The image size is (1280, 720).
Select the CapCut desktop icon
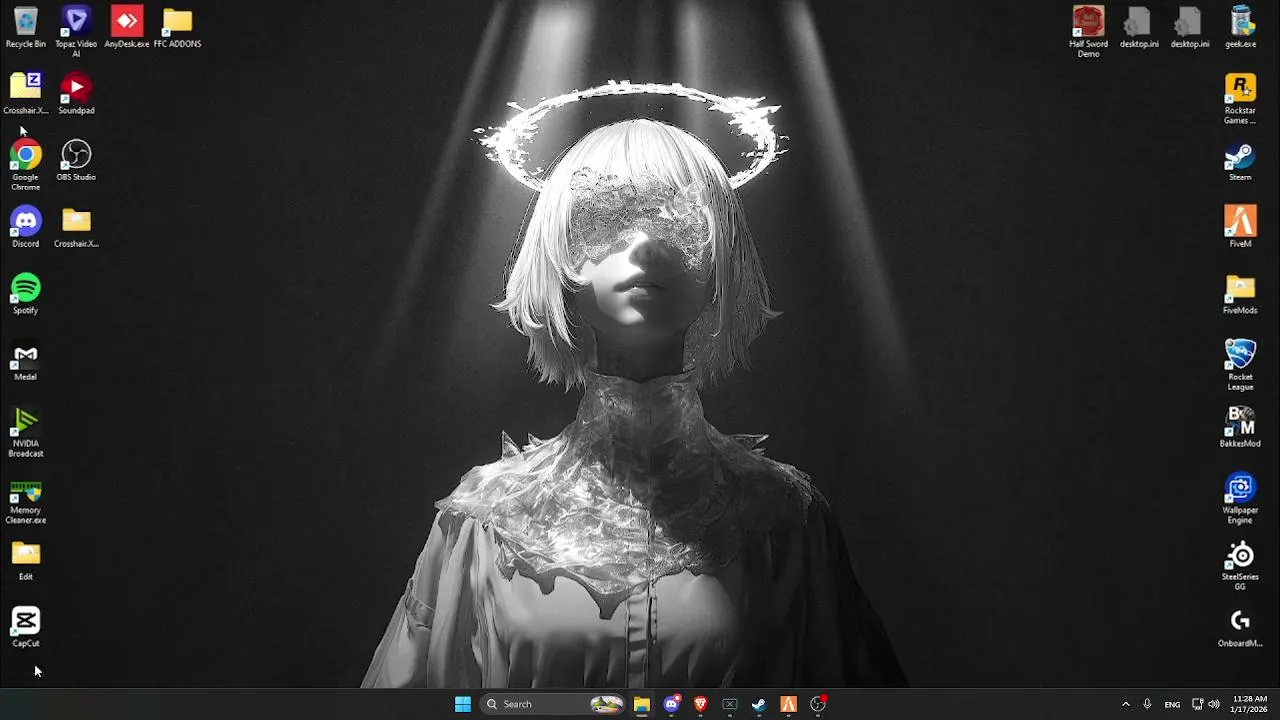[x=26, y=627]
